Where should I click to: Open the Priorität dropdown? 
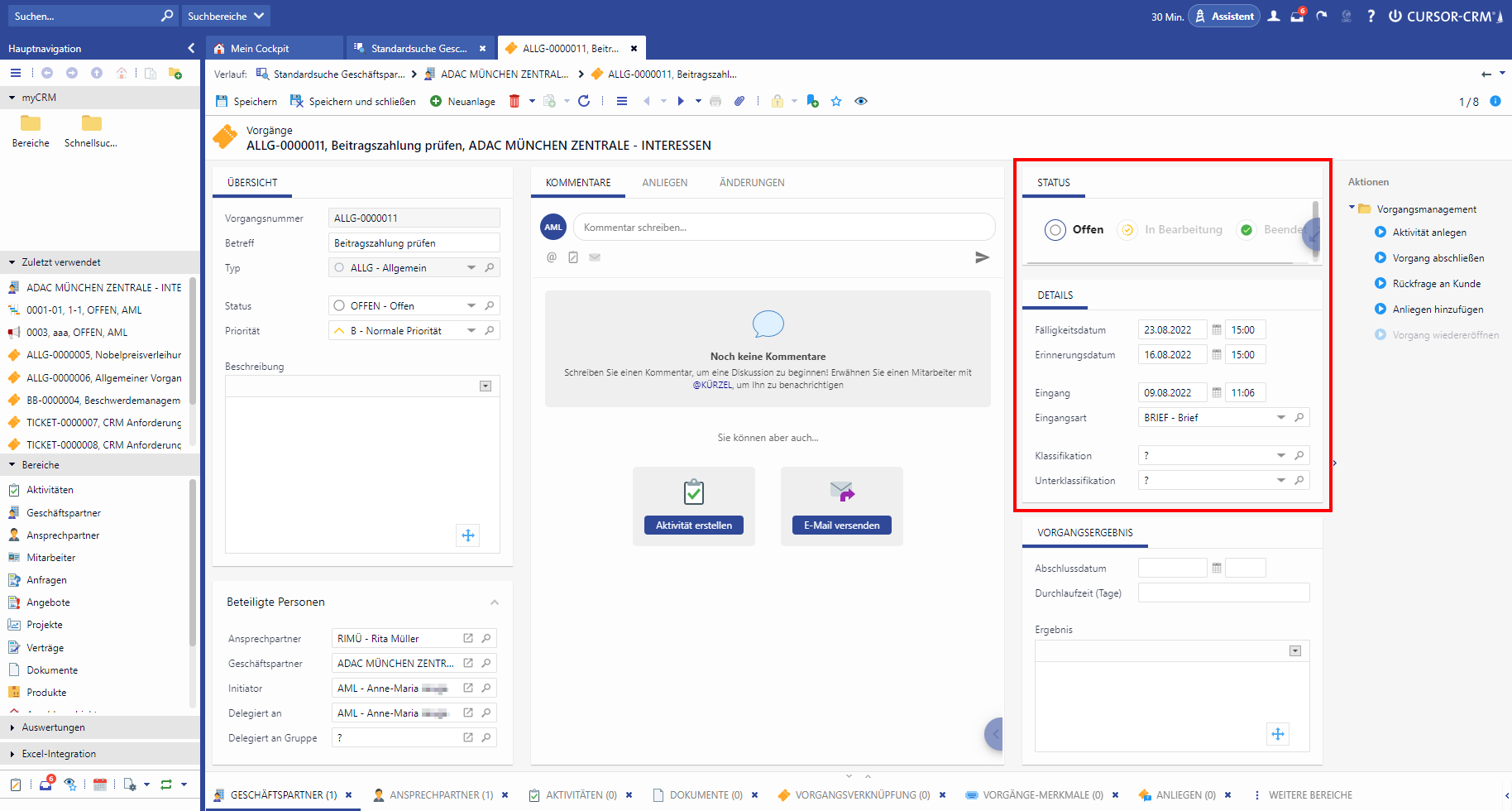click(471, 330)
